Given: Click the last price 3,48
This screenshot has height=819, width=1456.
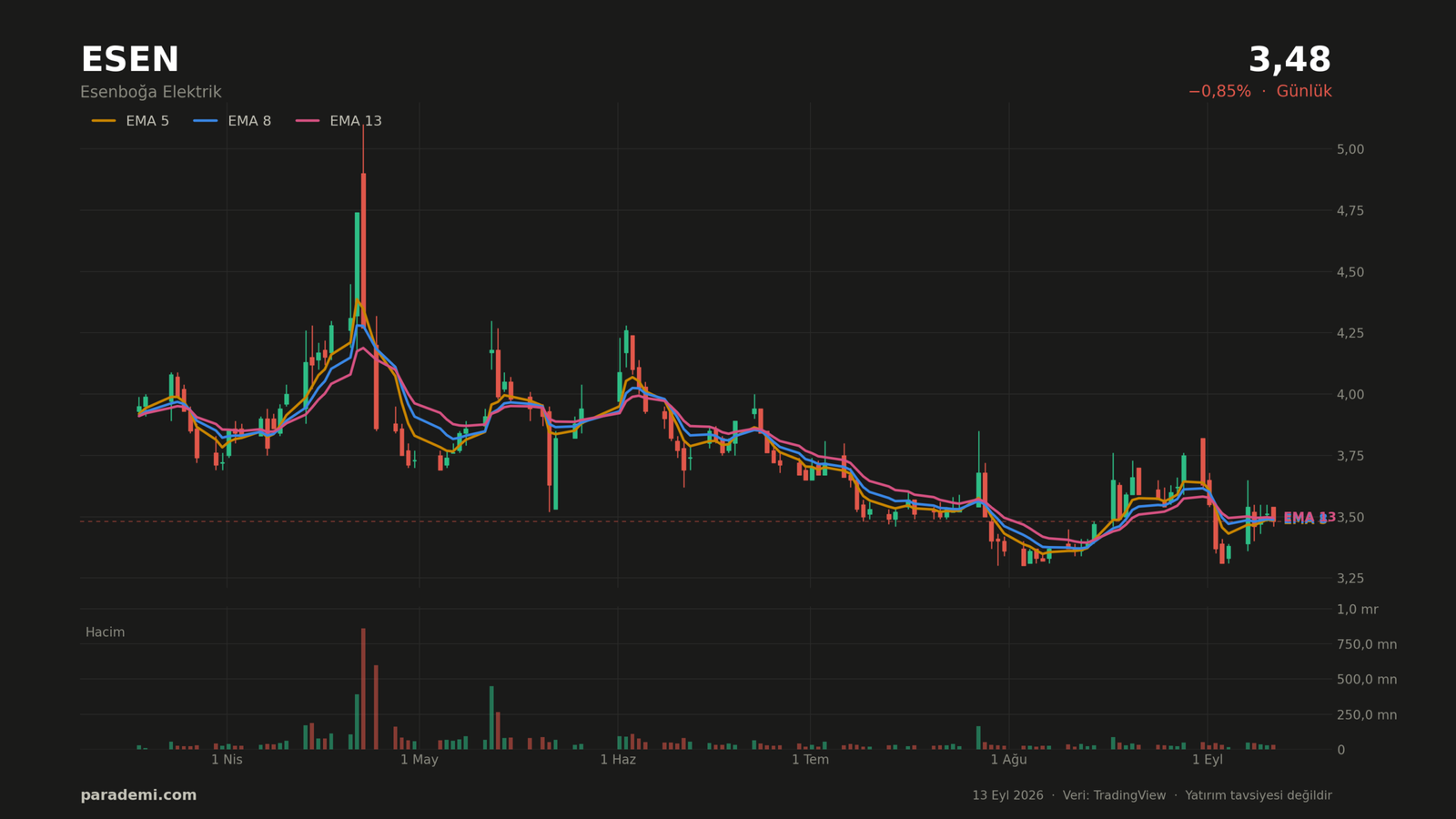Looking at the screenshot, I should click(1289, 60).
